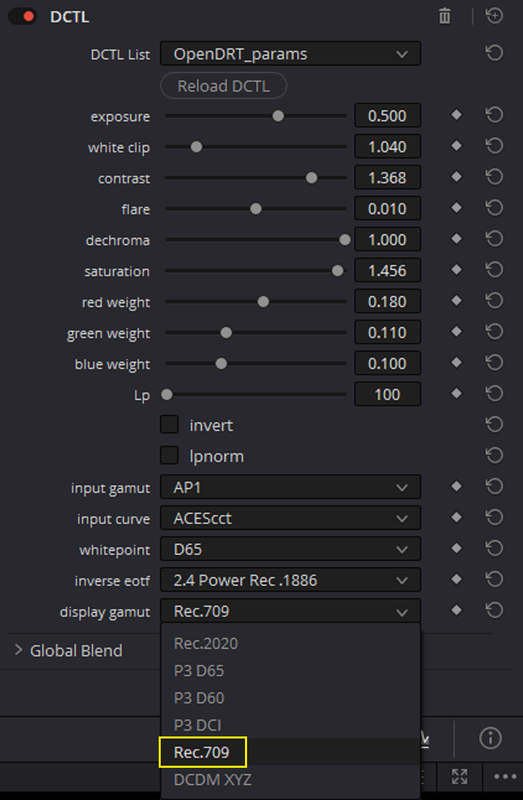
Task: Open the input curve ACEScct dropdown
Action: [290, 518]
